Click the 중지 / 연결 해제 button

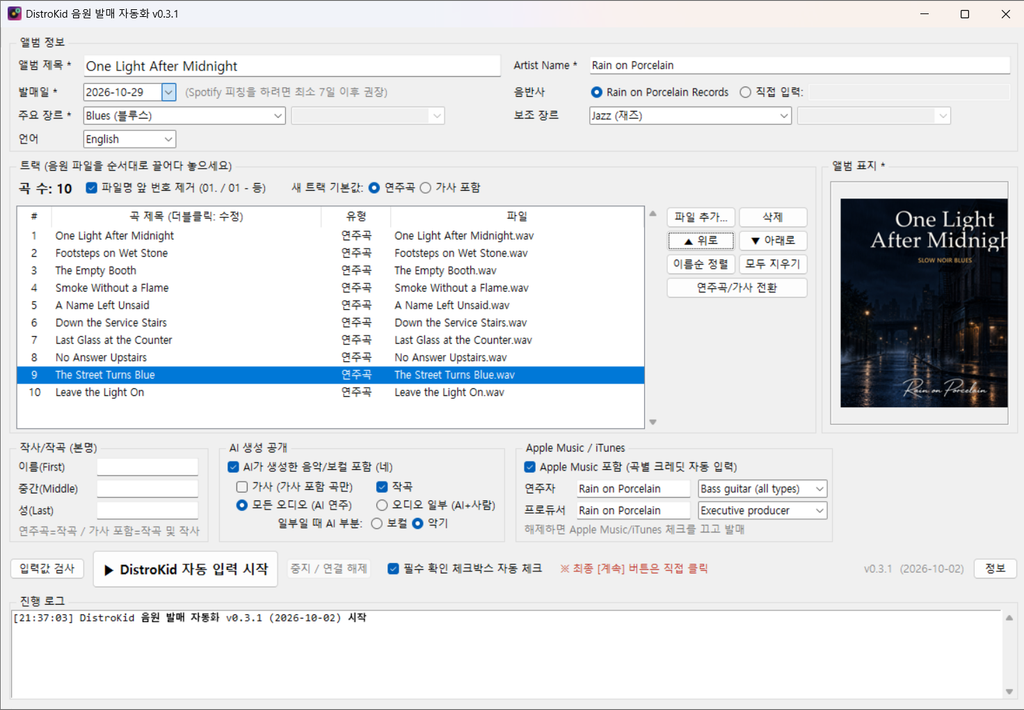pos(329,569)
